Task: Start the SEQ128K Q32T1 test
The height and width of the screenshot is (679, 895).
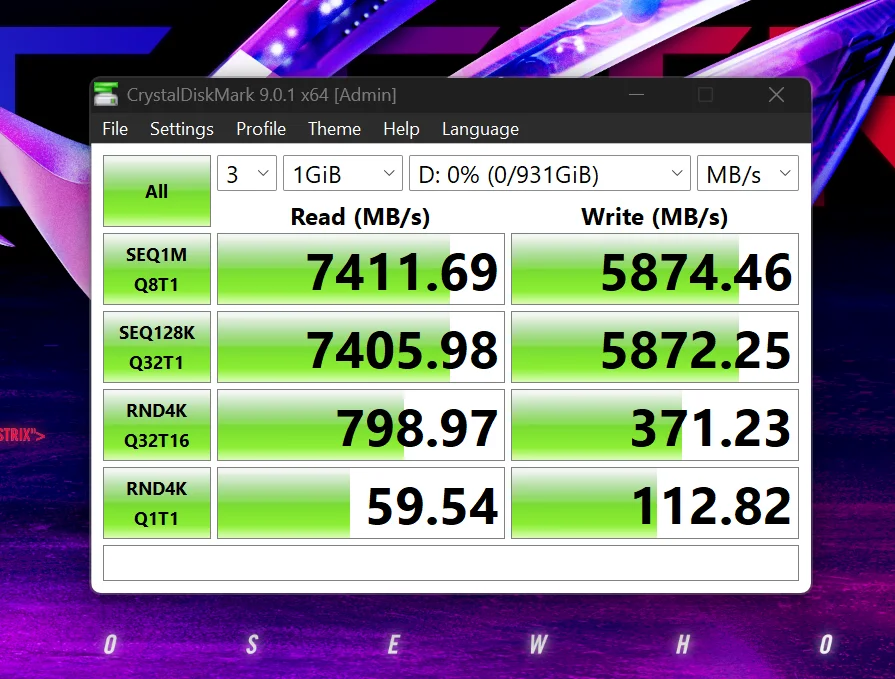Action: tap(157, 347)
